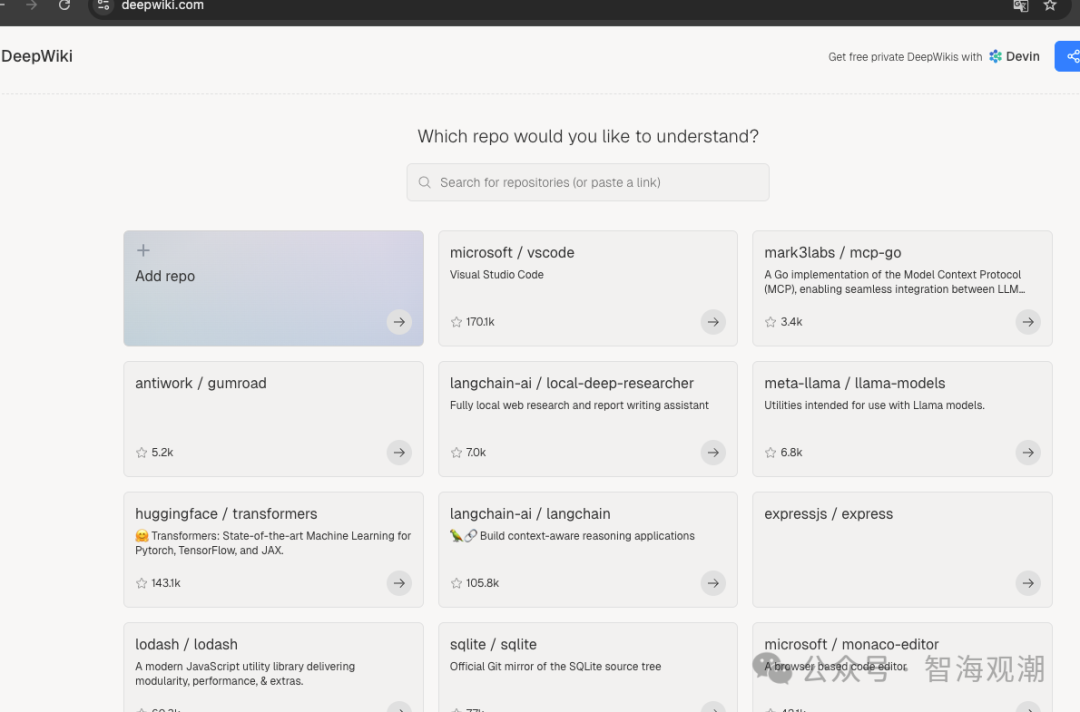Open langchain-ai / langchain via its arrow button
Image resolution: width=1080 pixels, height=712 pixels.
(713, 583)
